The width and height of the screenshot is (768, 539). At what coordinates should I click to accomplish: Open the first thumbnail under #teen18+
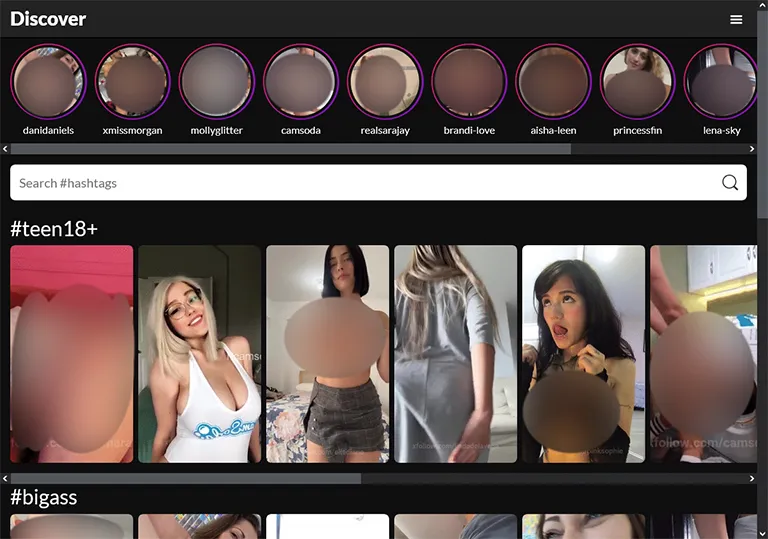(x=71, y=354)
